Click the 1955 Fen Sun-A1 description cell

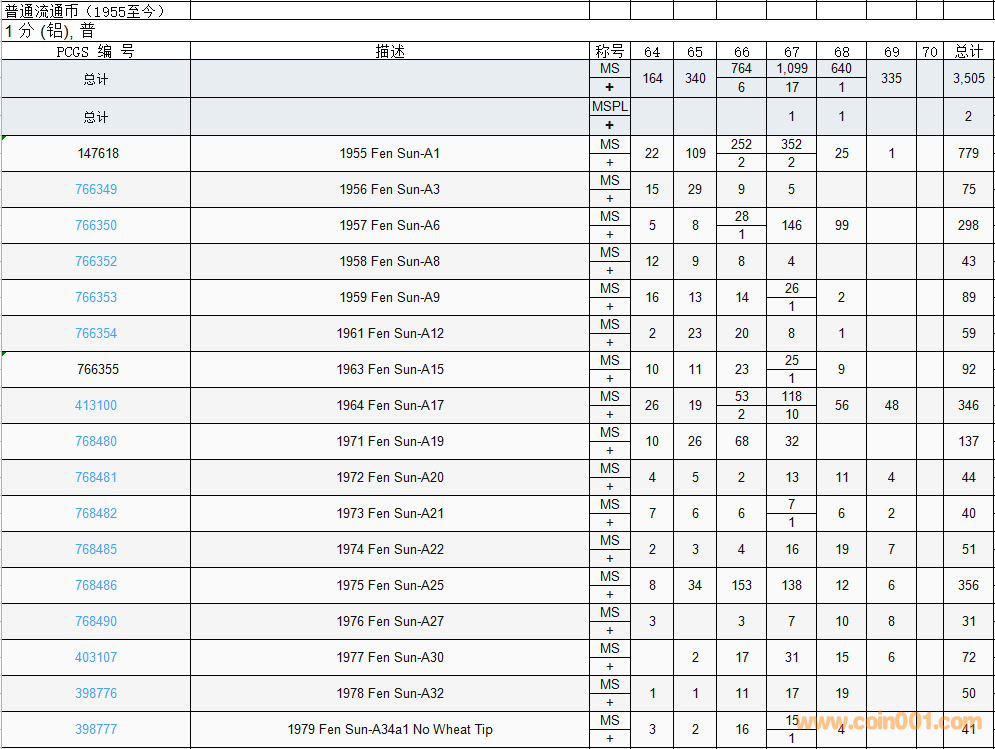coord(390,154)
